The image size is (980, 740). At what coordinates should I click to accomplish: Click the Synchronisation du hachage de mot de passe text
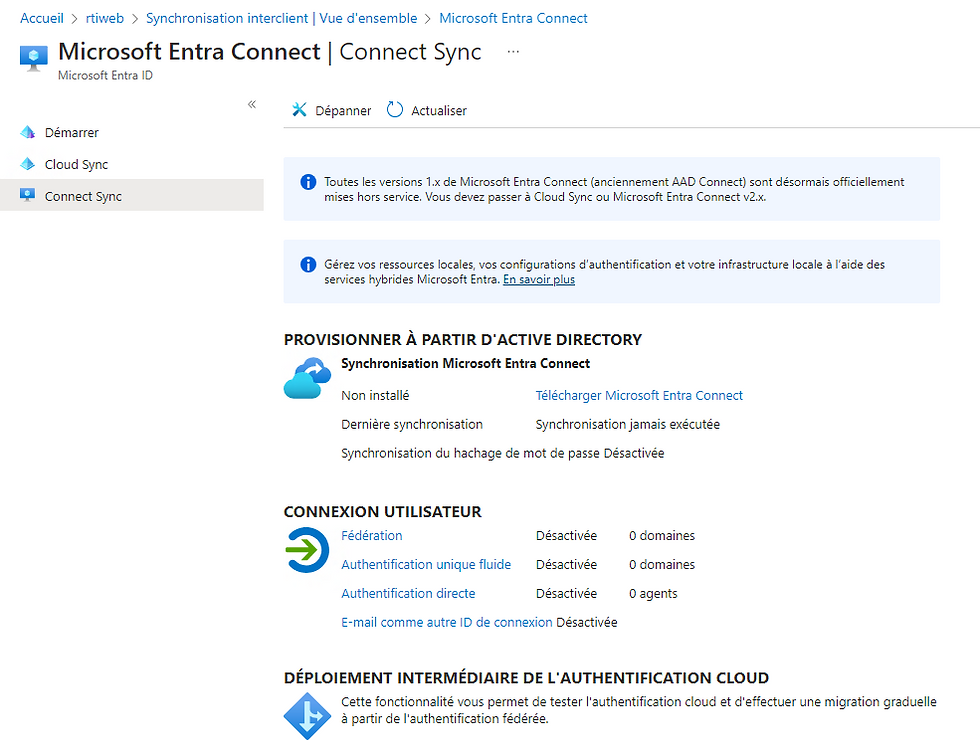tap(470, 453)
